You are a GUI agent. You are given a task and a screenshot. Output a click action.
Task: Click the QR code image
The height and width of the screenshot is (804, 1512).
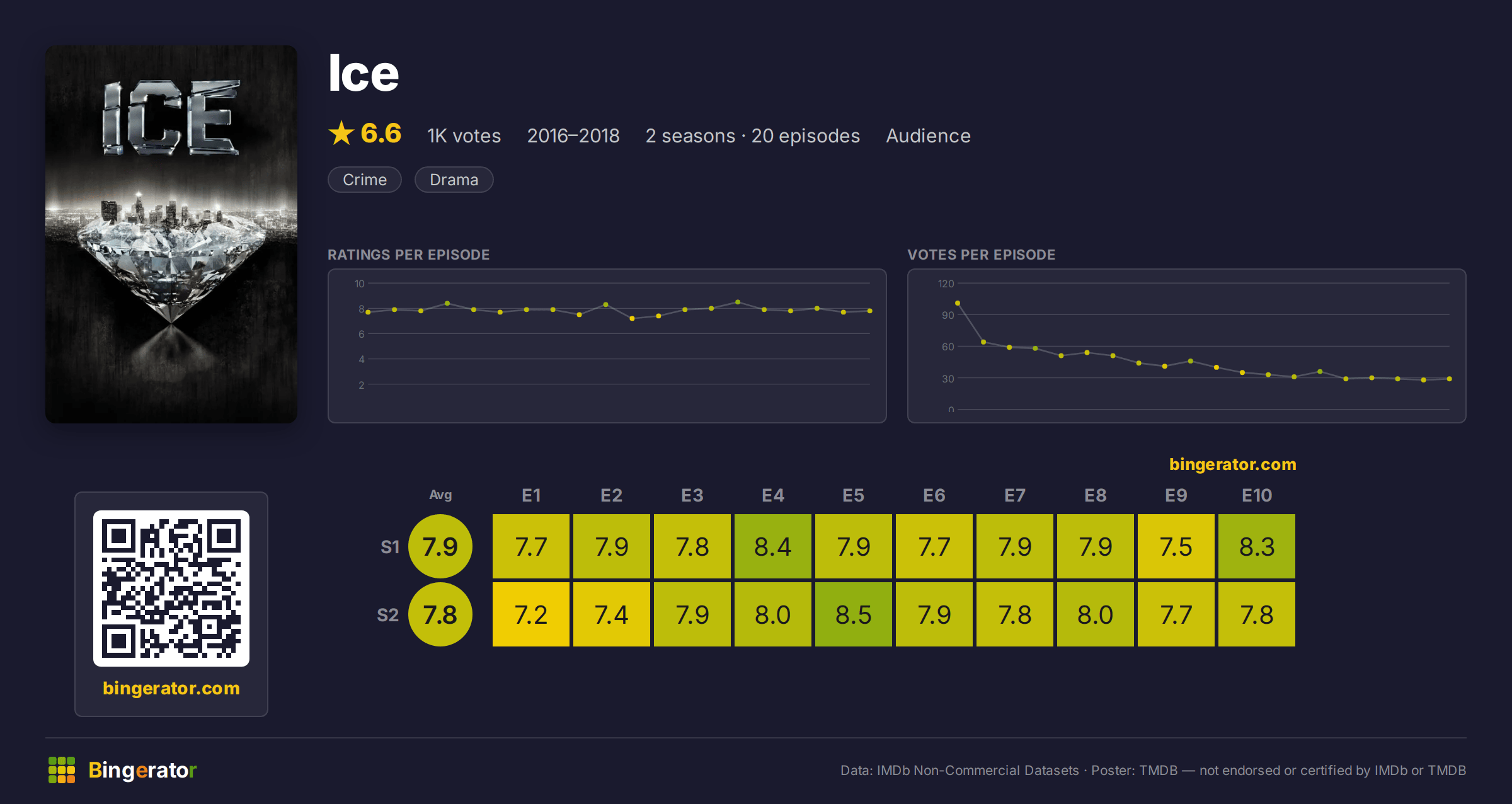(x=171, y=588)
